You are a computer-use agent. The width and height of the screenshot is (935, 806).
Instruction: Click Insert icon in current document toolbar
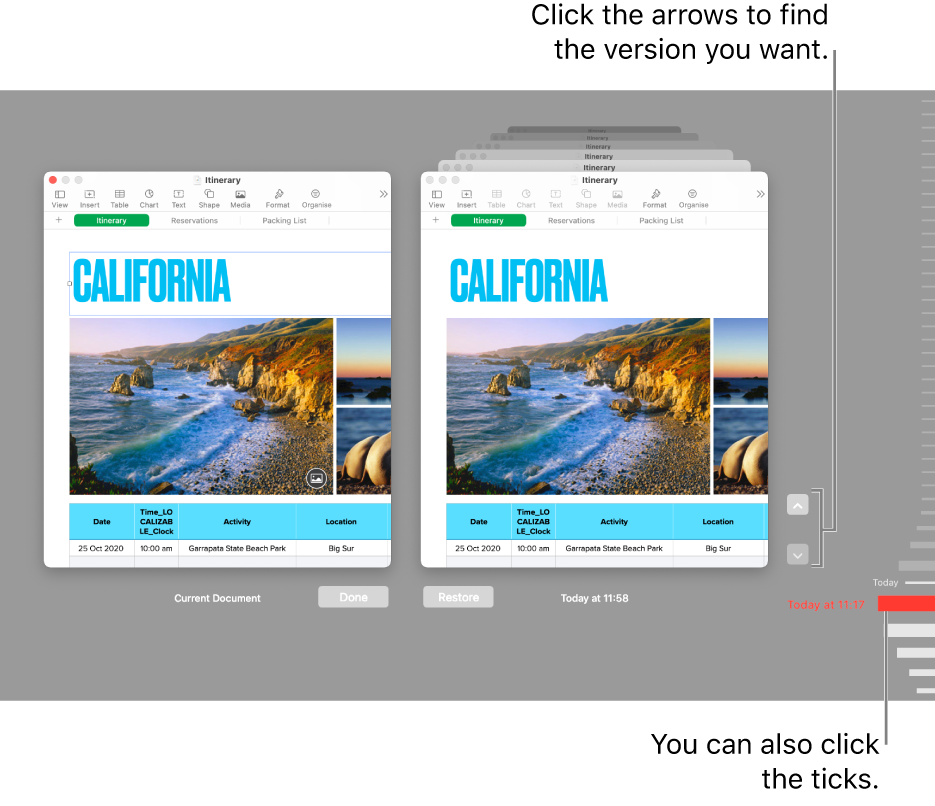click(89, 199)
